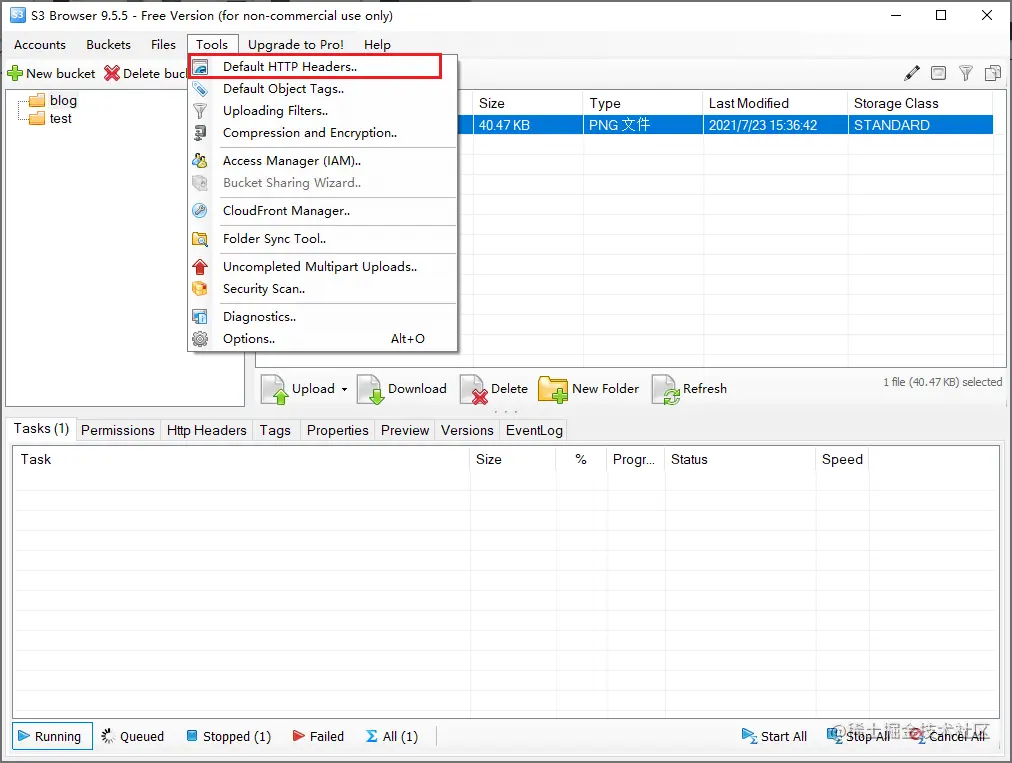Image resolution: width=1012 pixels, height=763 pixels.
Task: Click the test bucket folder icon
Action: tap(37, 118)
